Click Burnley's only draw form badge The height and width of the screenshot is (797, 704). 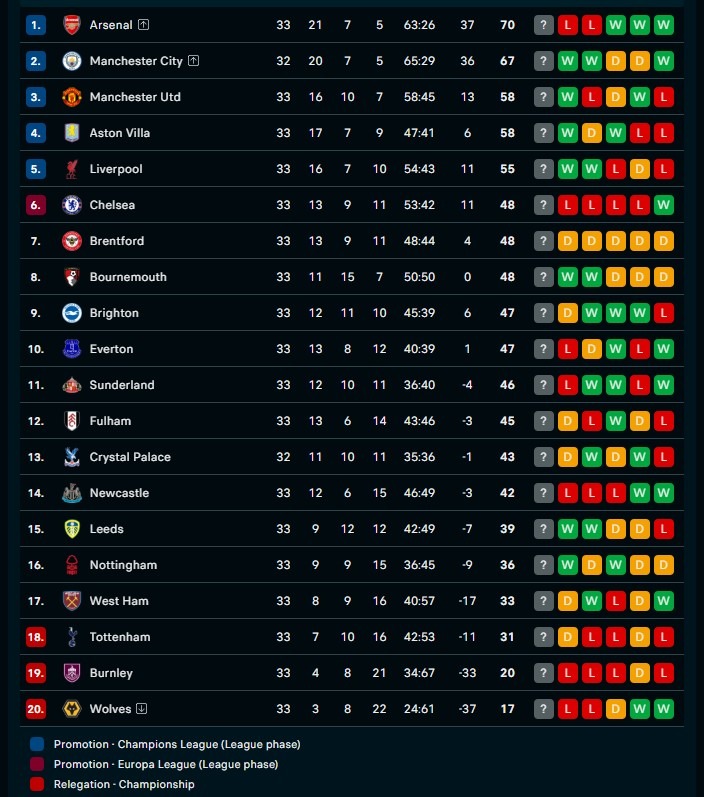[640, 673]
